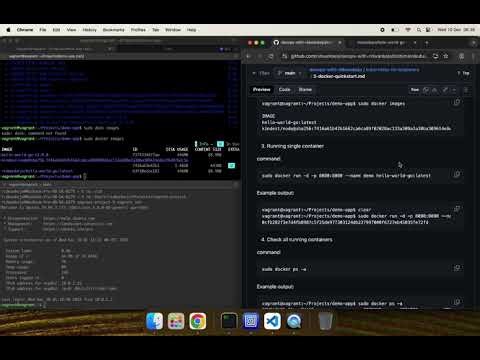Image resolution: width=480 pixels, height=360 pixels.
Task: Click the terminal window title bar
Action: (120, 41)
